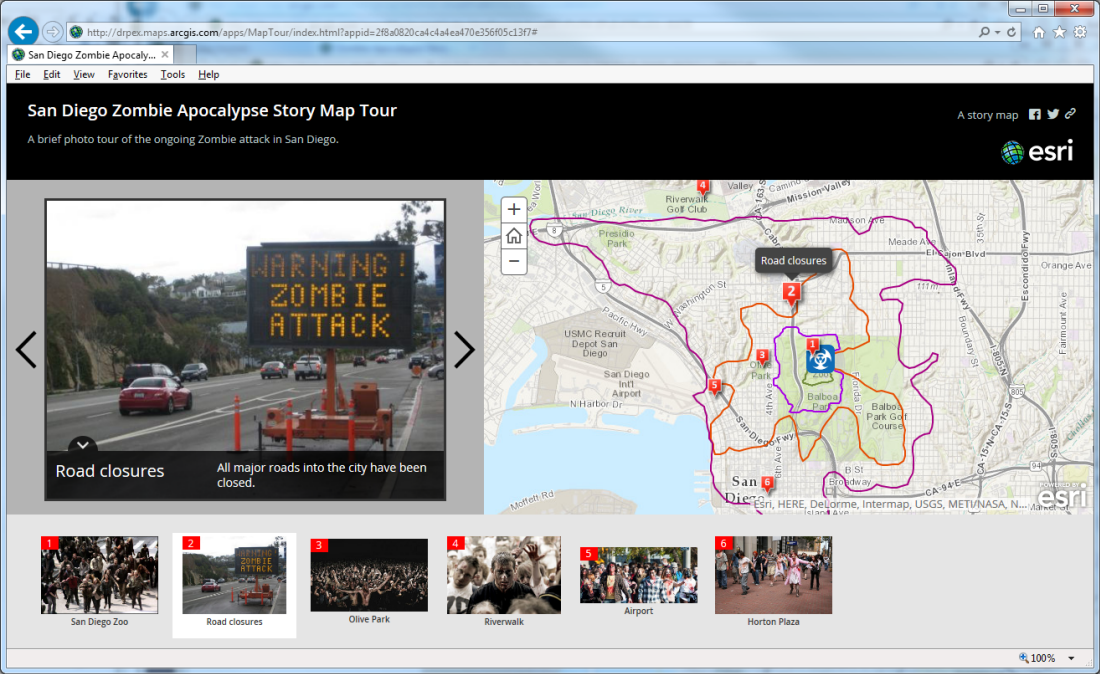The height and width of the screenshot is (674, 1100).
Task: Click the Esri logo in the header
Action: click(x=1038, y=151)
